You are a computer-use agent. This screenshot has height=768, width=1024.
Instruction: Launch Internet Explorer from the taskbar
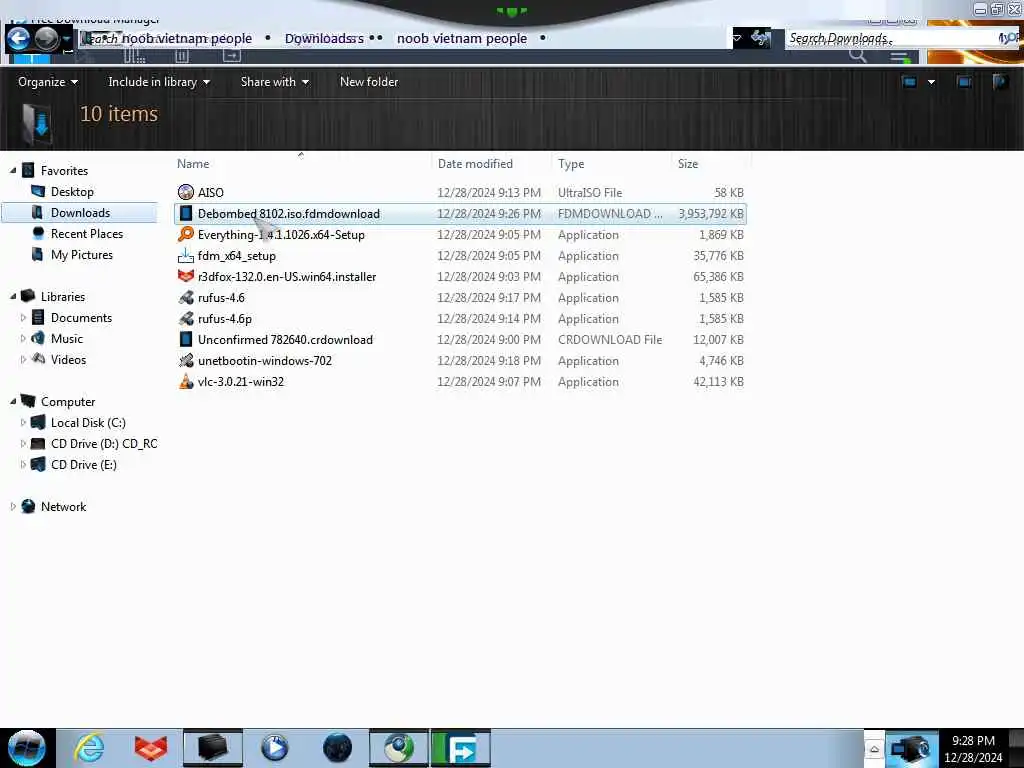point(89,748)
